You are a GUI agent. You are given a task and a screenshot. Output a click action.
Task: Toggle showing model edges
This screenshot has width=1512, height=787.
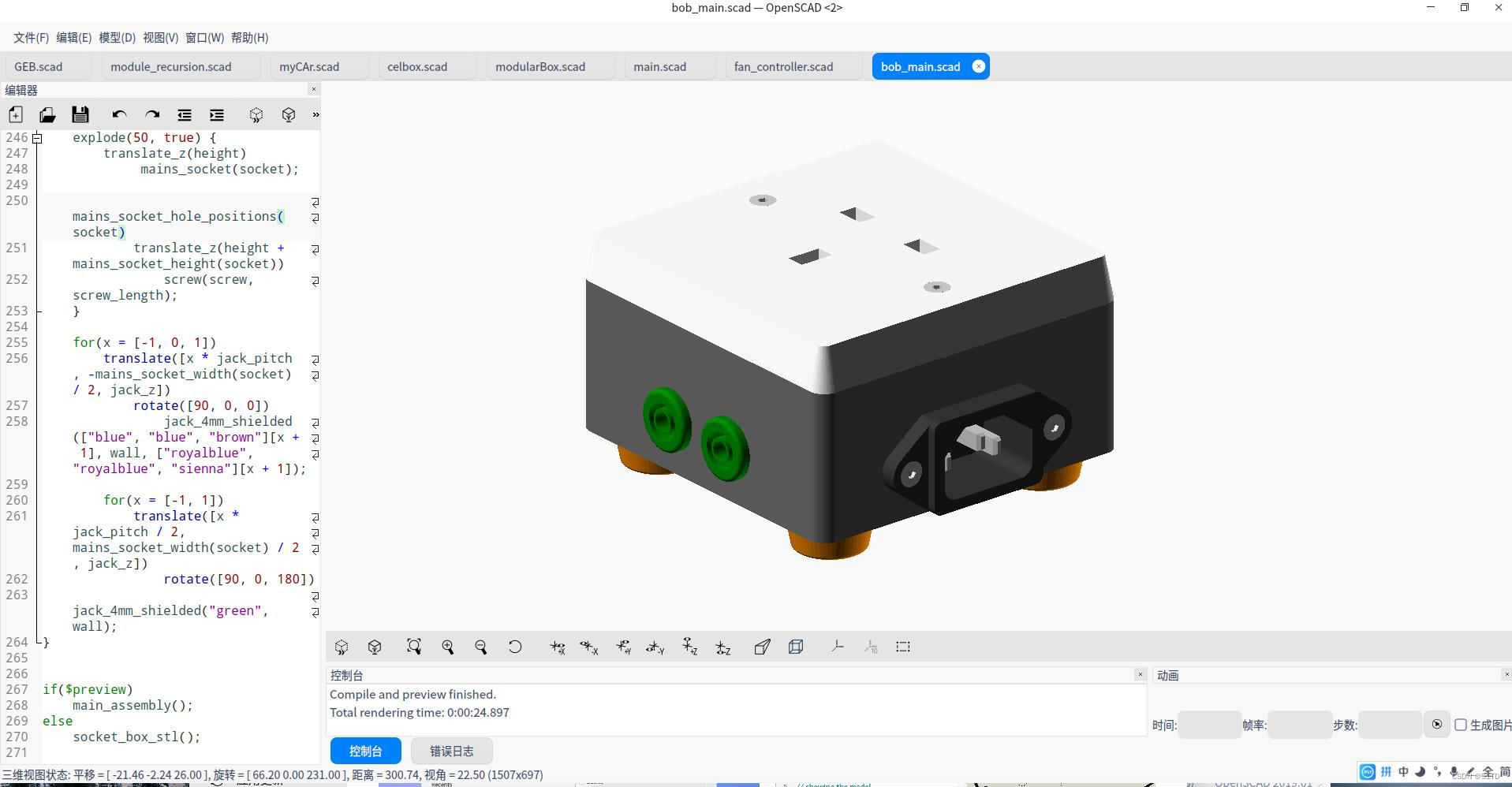(x=903, y=647)
